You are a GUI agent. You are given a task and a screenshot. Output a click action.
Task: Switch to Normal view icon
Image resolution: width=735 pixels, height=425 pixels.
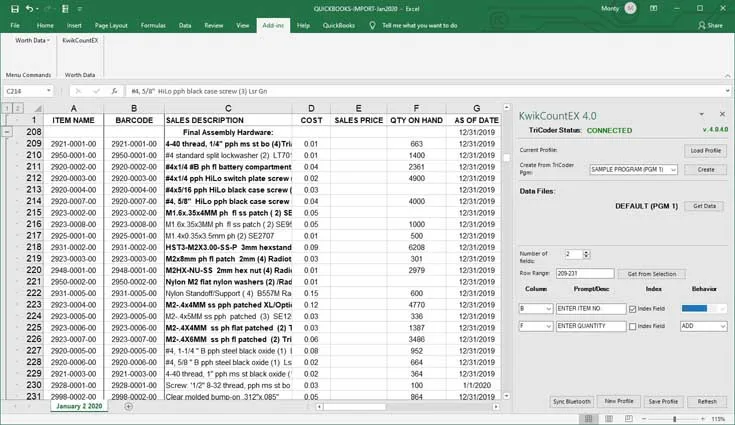pos(588,418)
